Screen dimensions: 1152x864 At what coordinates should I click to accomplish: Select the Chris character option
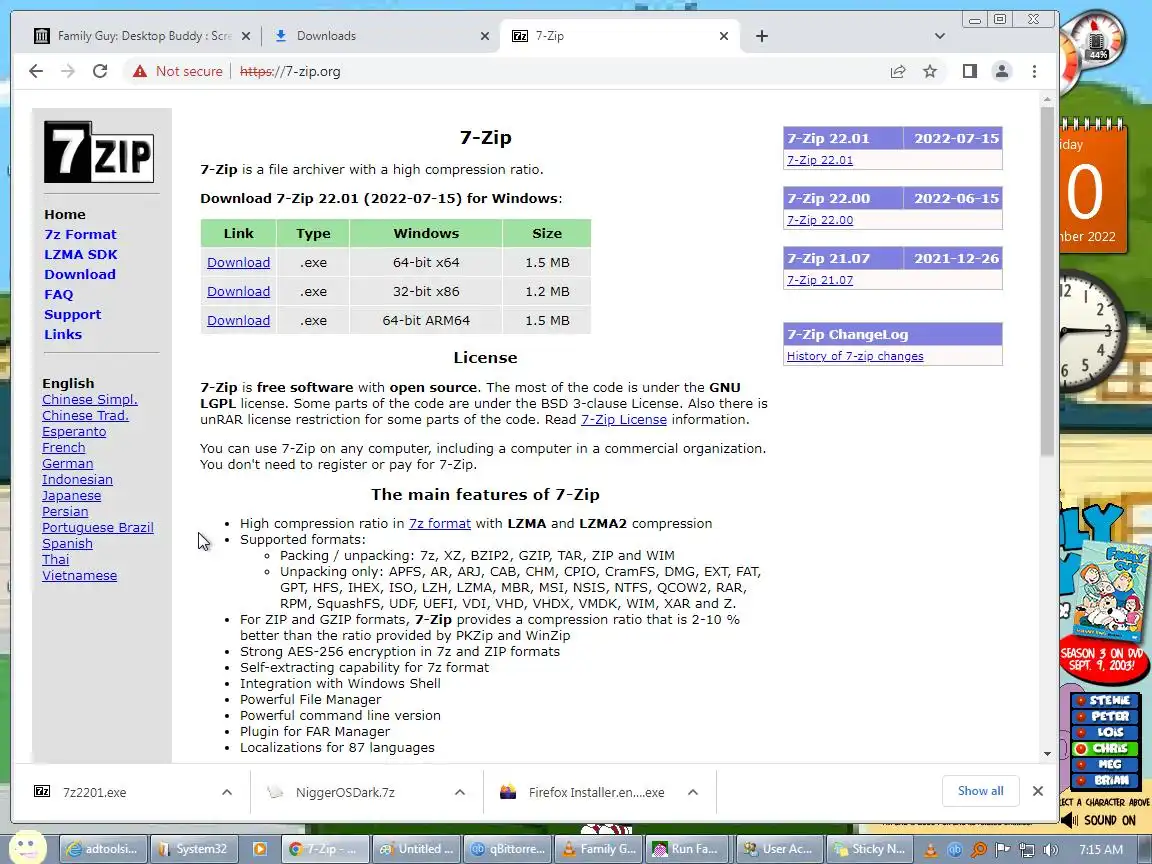click(1104, 749)
